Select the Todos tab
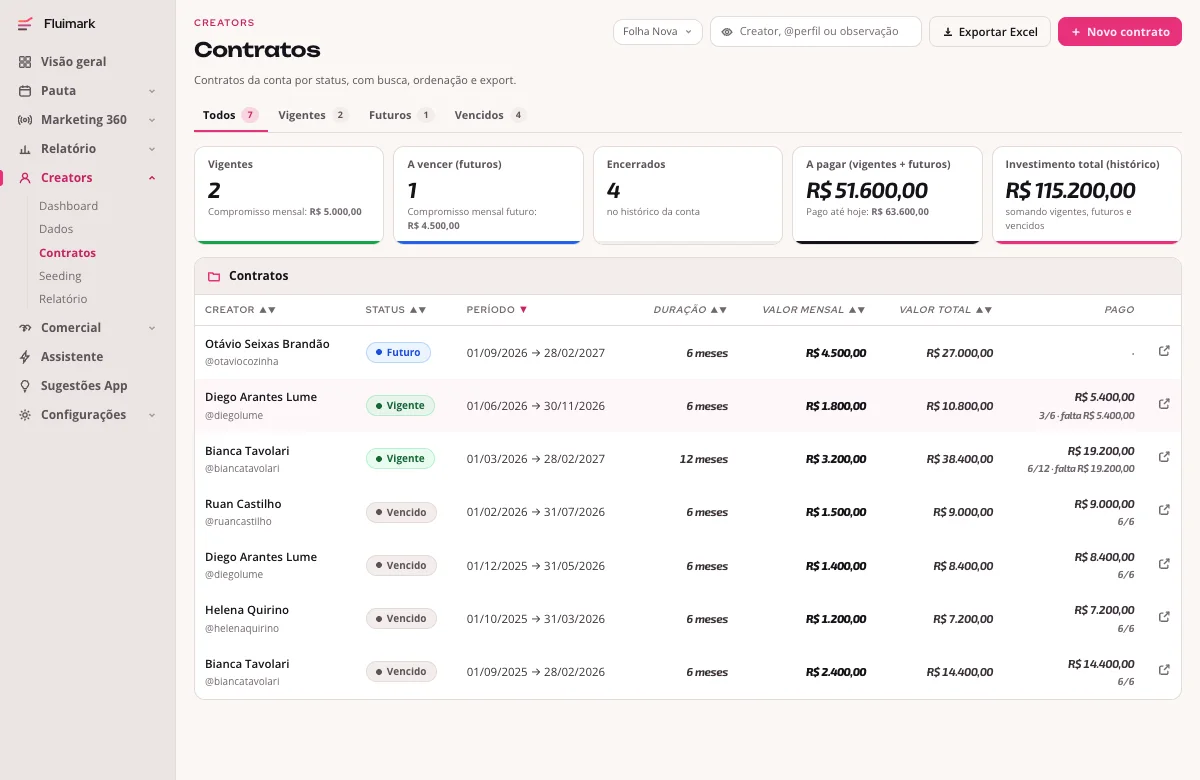Image resolution: width=1200 pixels, height=780 pixels. 230,115
